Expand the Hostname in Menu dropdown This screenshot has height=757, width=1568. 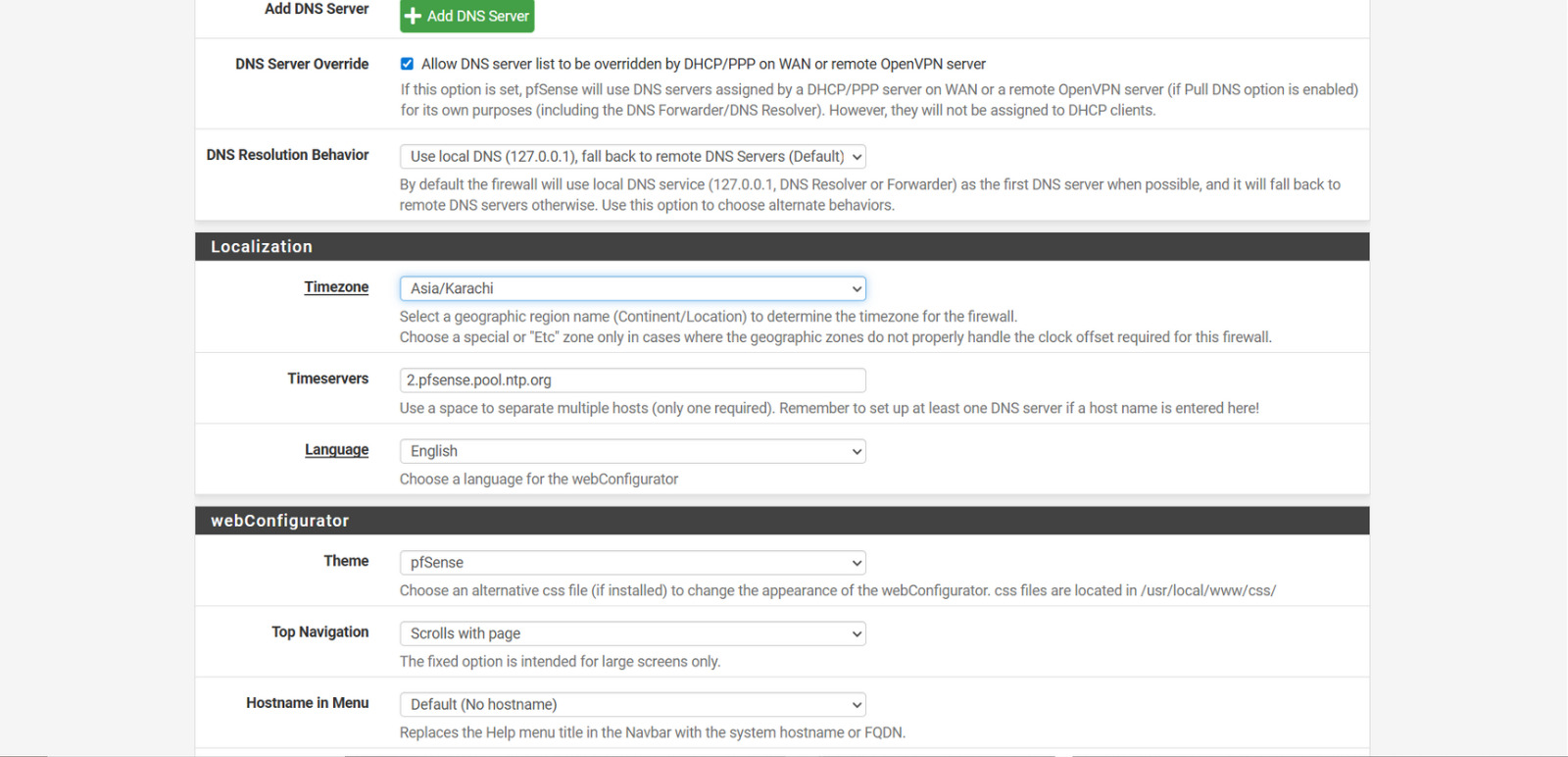(x=632, y=704)
